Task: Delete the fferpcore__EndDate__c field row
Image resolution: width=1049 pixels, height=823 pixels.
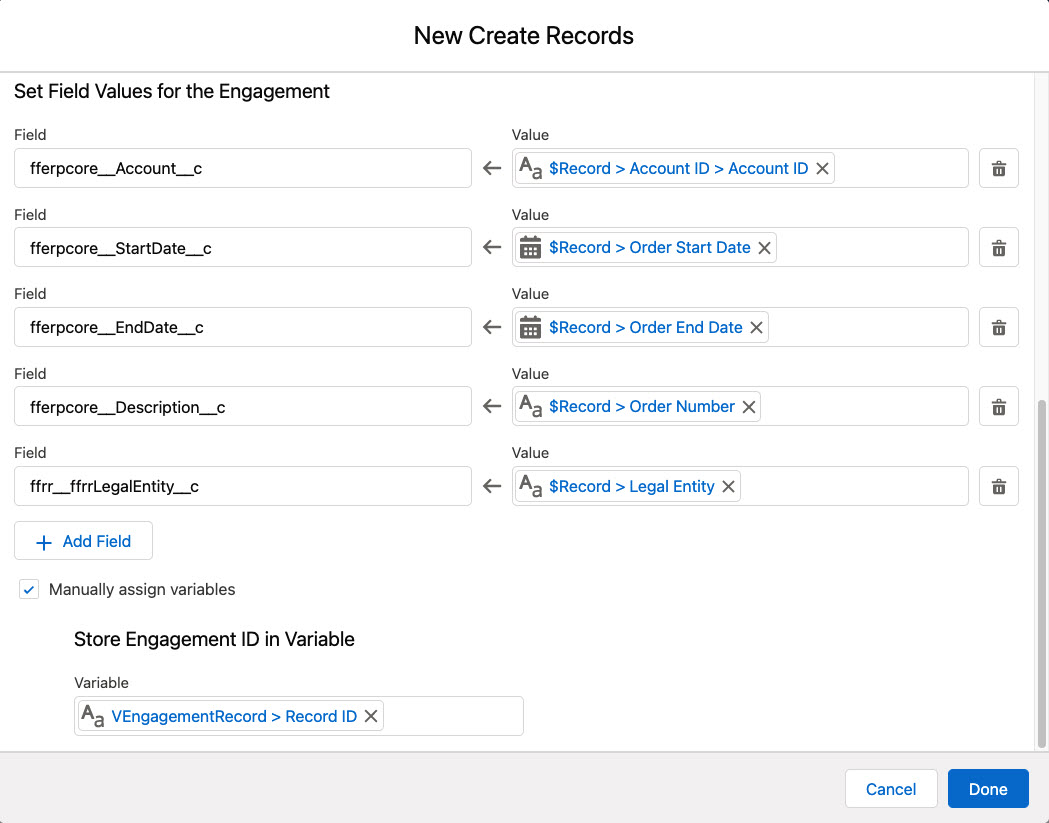Action: 998,327
